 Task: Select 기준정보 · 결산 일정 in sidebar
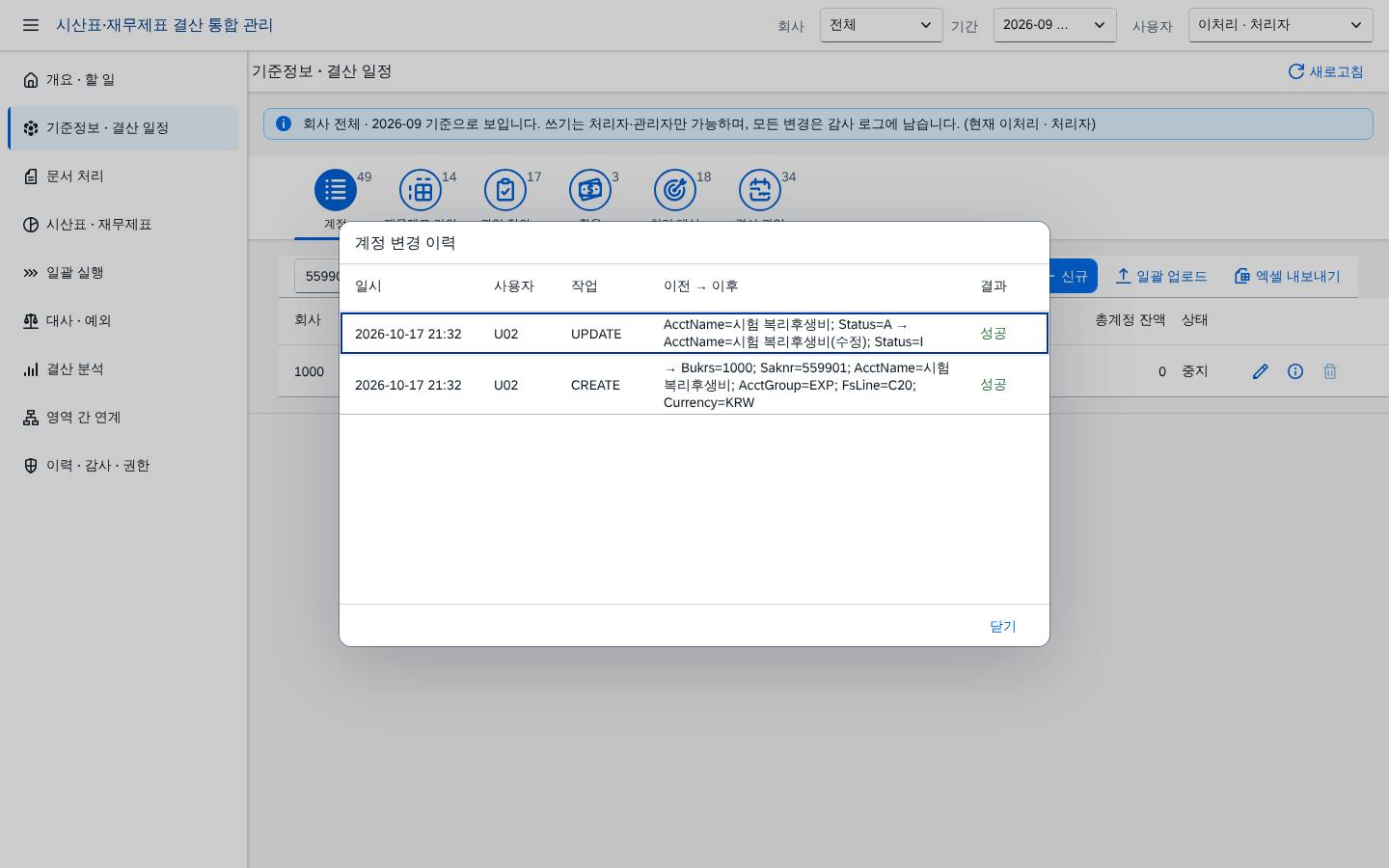click(123, 128)
